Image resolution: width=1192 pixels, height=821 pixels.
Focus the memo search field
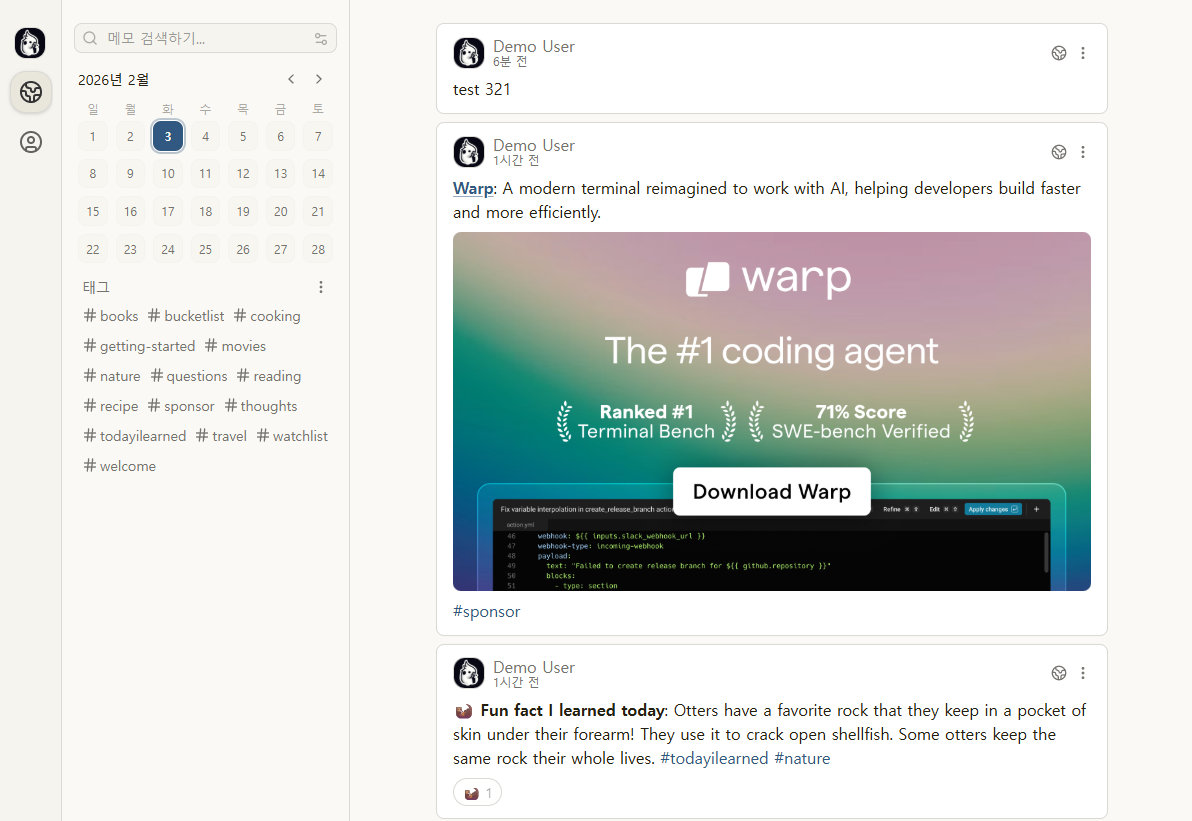pos(205,38)
